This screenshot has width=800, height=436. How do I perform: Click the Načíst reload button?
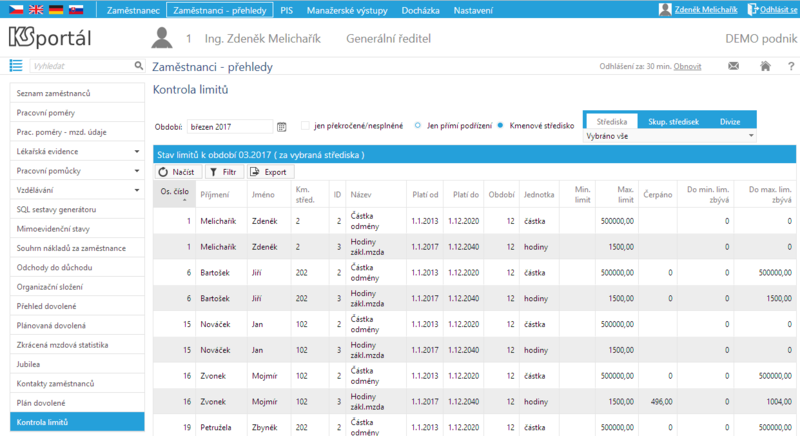pyautogui.click(x=178, y=172)
